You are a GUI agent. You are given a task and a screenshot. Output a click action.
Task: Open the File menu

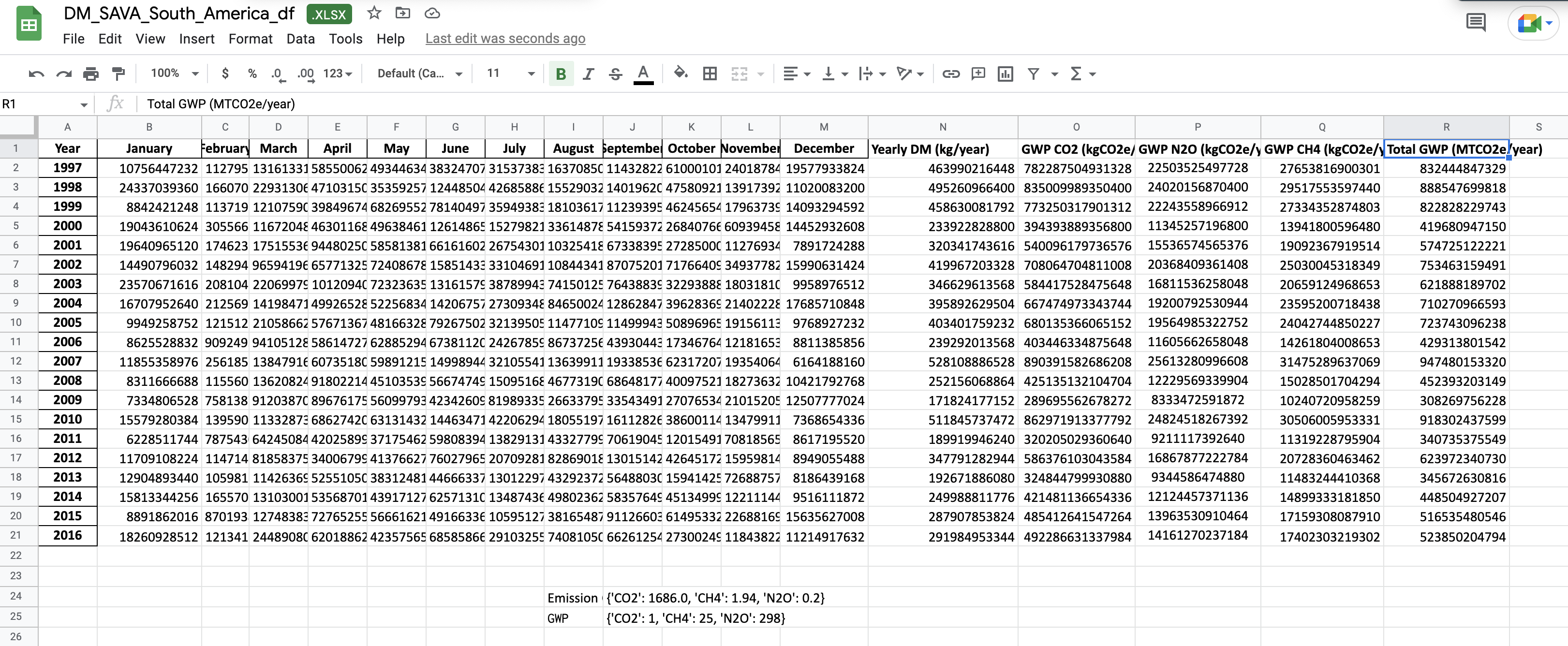[74, 39]
